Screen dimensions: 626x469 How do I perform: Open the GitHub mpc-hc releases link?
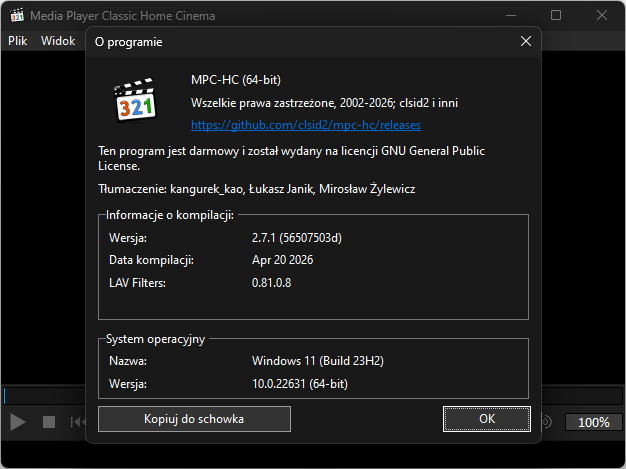click(305, 125)
